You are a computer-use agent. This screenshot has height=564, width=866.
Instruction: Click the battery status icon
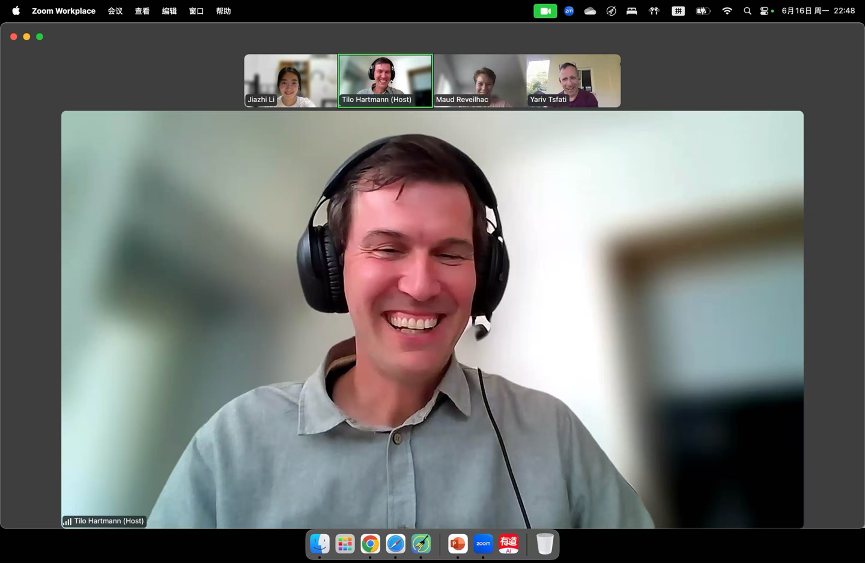click(703, 11)
